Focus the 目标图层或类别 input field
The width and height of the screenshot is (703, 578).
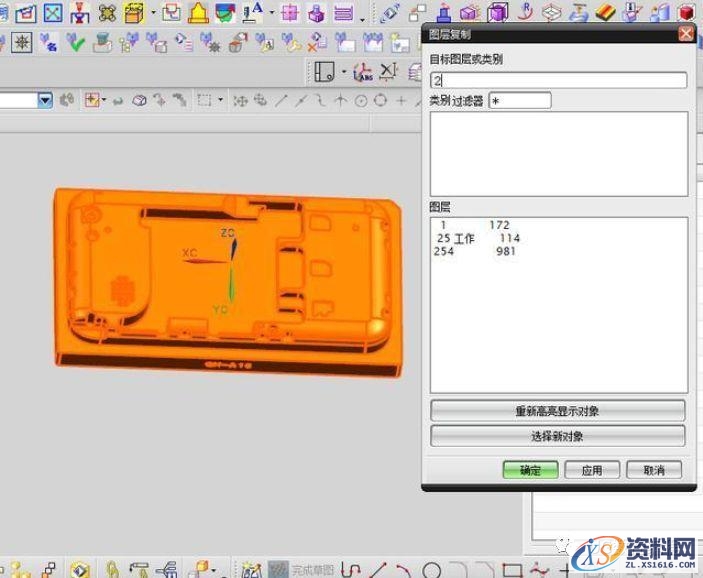[557, 80]
